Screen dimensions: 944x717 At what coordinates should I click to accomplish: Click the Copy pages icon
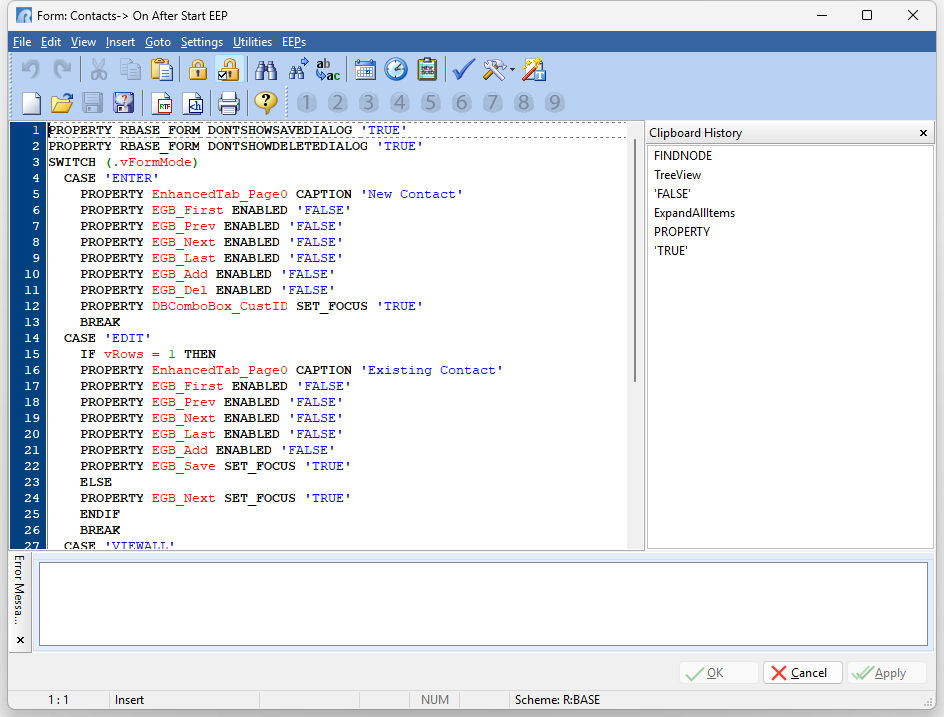(x=130, y=70)
